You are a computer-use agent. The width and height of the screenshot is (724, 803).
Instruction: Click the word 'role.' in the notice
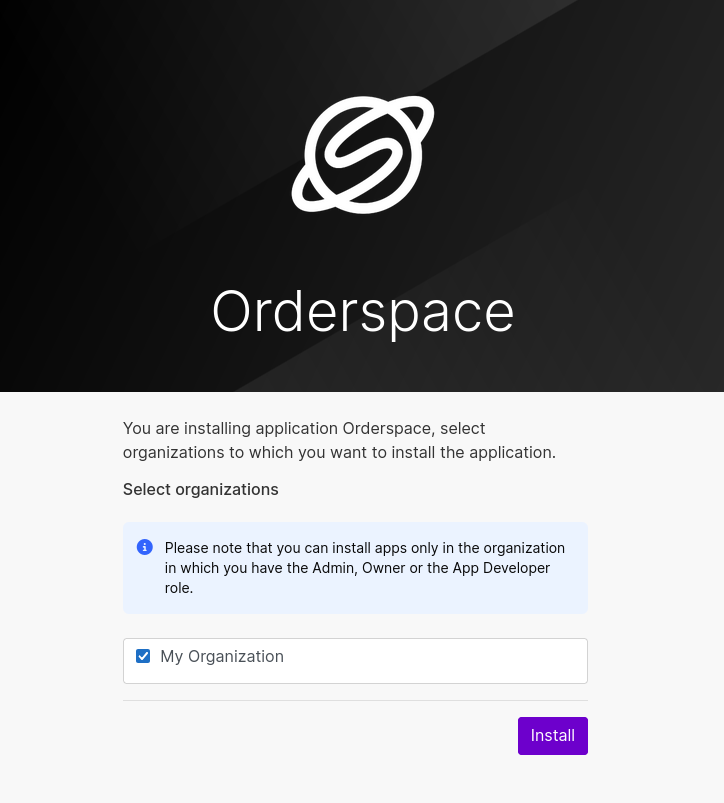click(179, 588)
